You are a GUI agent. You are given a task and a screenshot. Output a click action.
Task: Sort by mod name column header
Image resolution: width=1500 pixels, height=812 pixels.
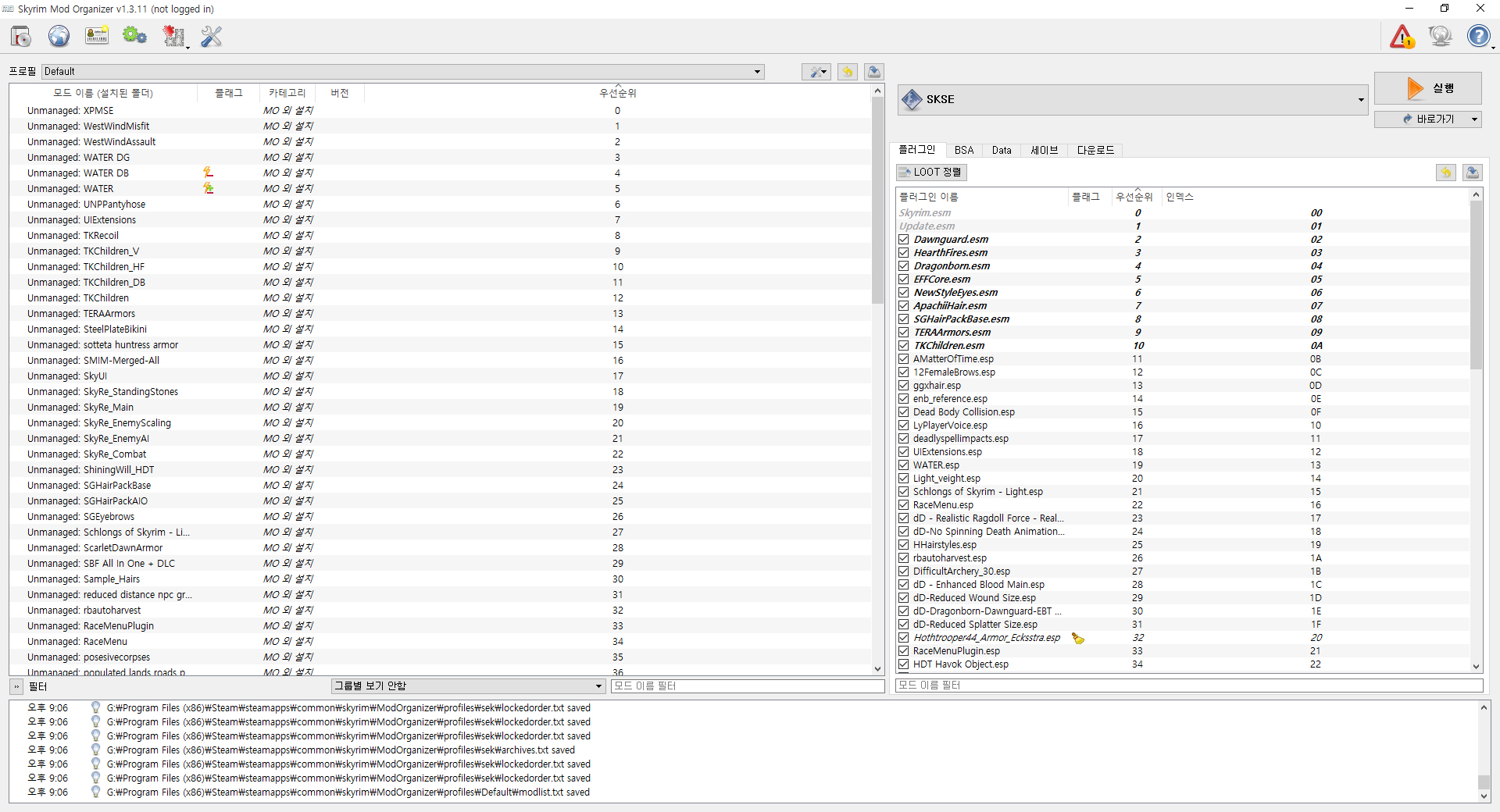point(103,93)
